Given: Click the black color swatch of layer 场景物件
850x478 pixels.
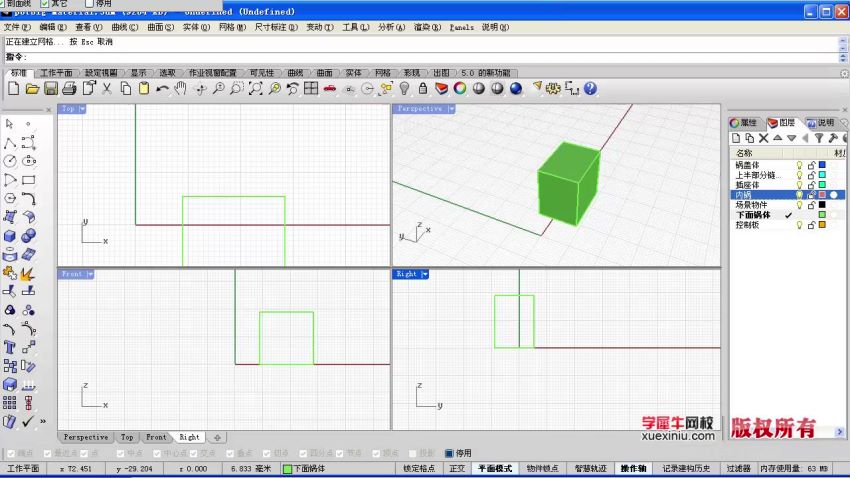Looking at the screenshot, I should 822,205.
